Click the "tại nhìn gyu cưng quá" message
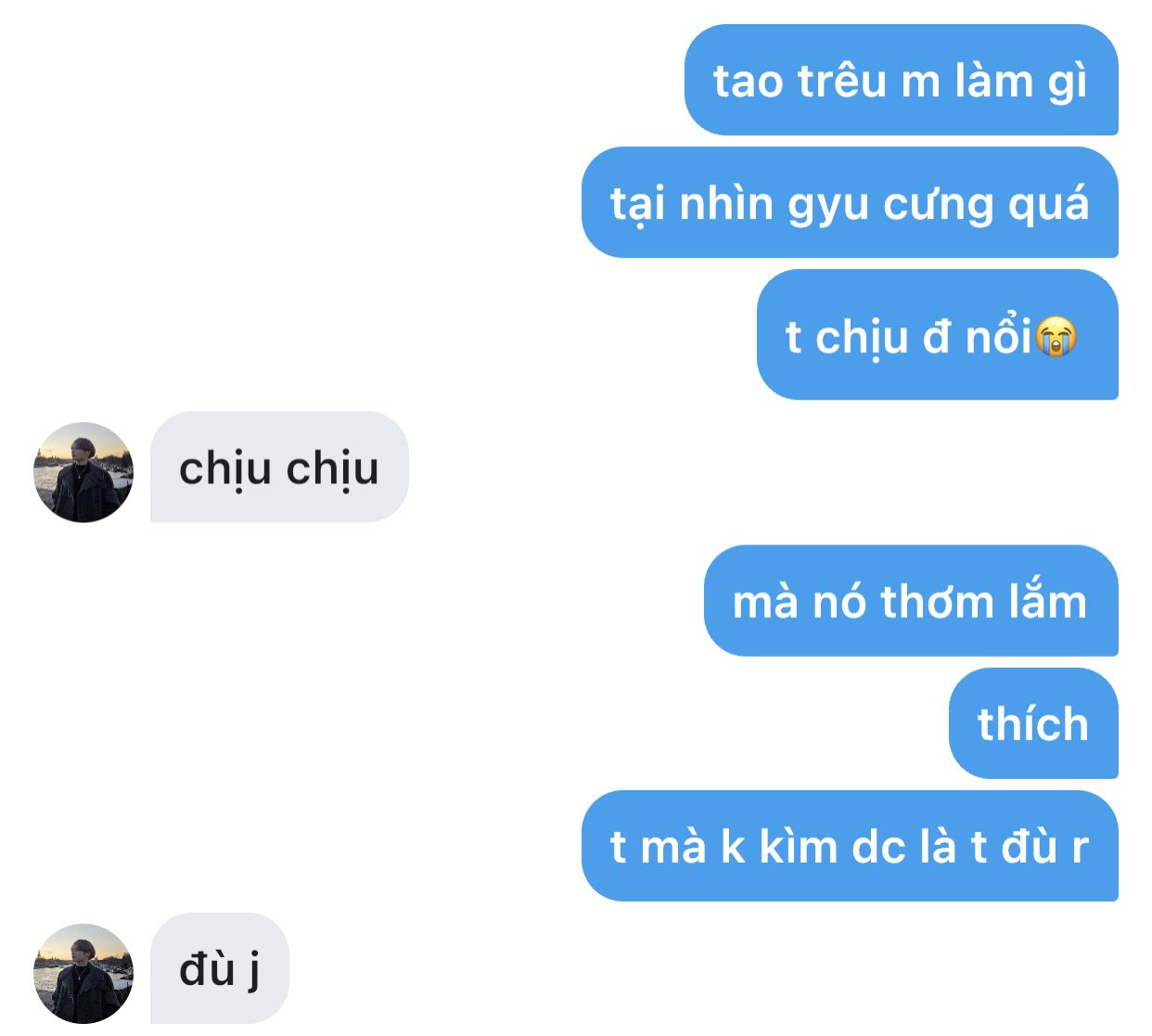 click(850, 202)
